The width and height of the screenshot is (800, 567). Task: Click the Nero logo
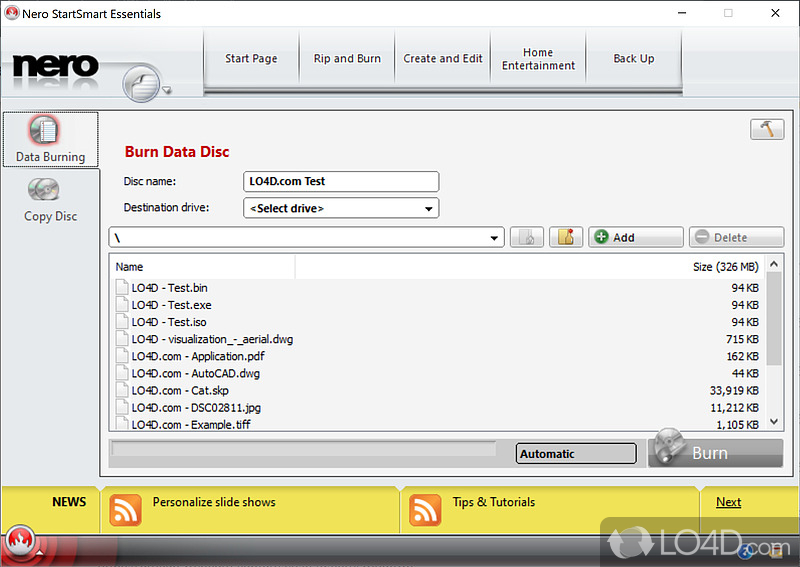click(55, 66)
